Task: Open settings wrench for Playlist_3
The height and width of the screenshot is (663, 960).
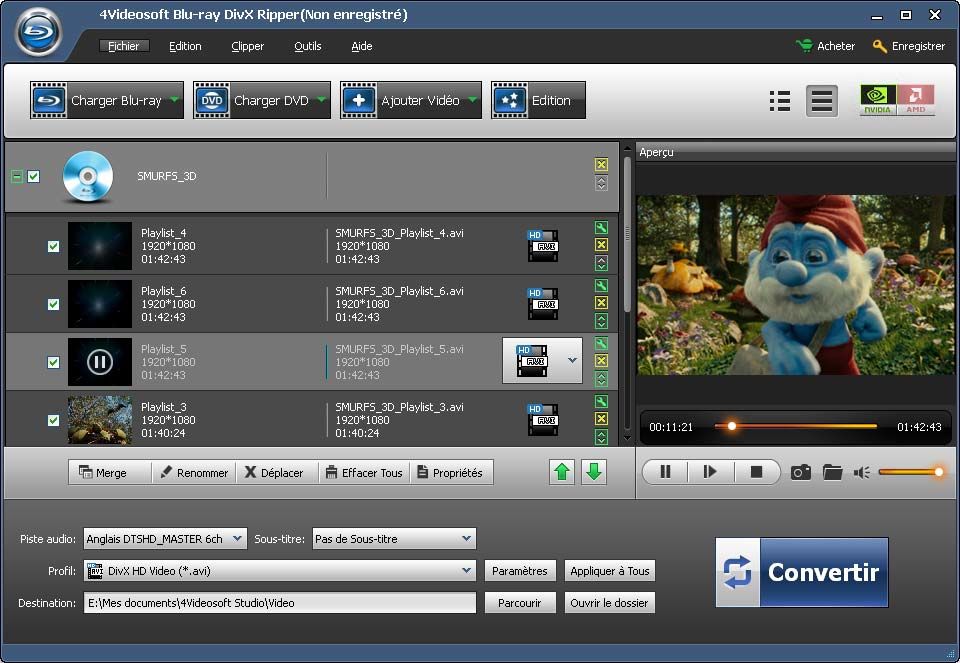Action: coord(601,402)
